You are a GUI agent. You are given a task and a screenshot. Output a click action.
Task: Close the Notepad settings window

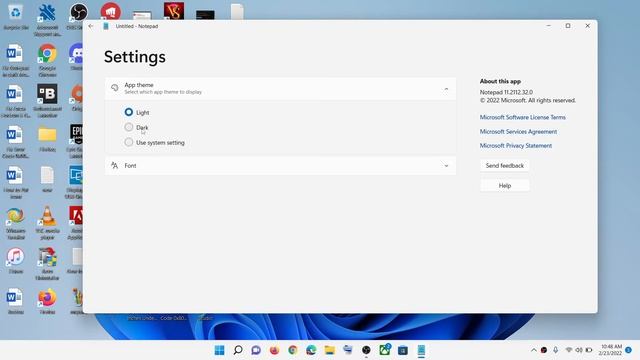coord(587,26)
